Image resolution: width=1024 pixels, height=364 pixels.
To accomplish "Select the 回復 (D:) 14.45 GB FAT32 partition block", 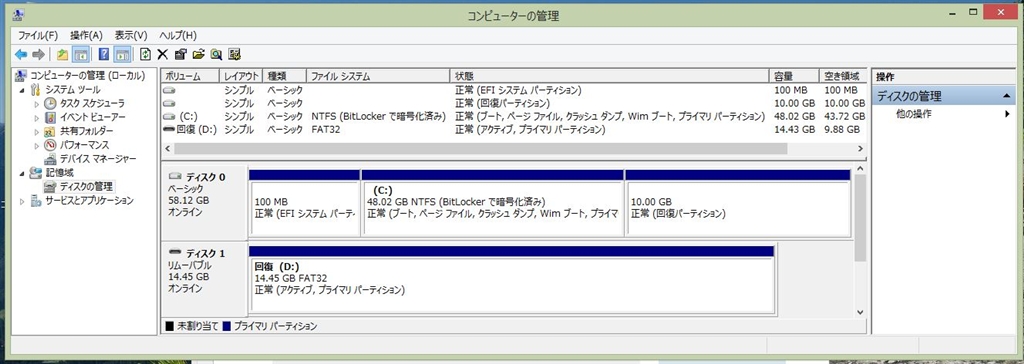I will click(511, 280).
